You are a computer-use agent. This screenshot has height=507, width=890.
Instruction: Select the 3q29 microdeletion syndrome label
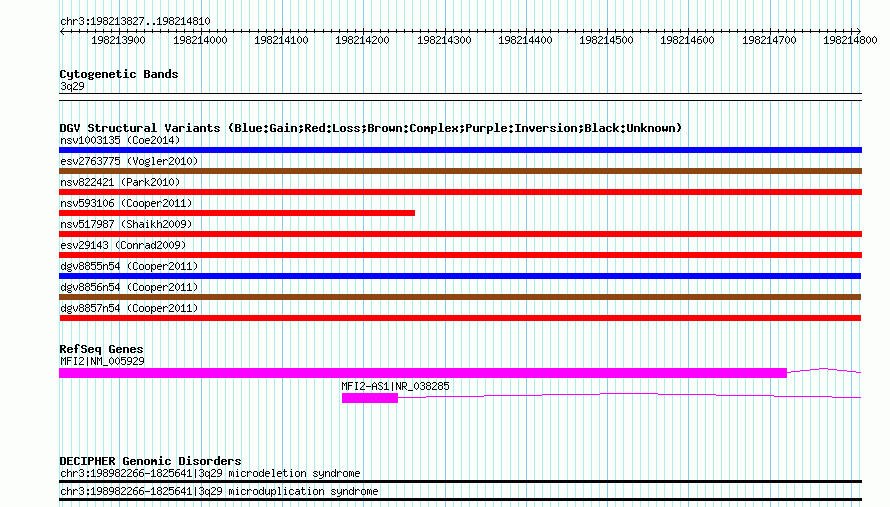coord(210,474)
